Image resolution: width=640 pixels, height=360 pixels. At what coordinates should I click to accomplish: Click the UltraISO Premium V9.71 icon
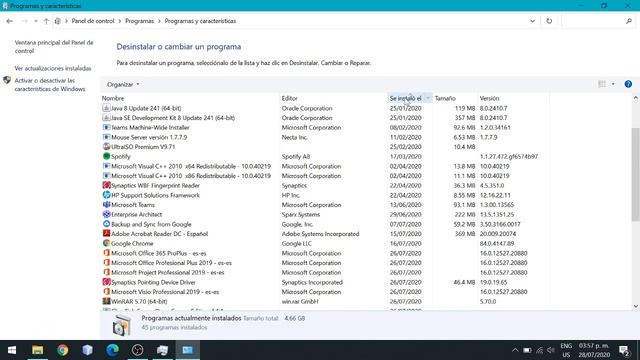106,147
